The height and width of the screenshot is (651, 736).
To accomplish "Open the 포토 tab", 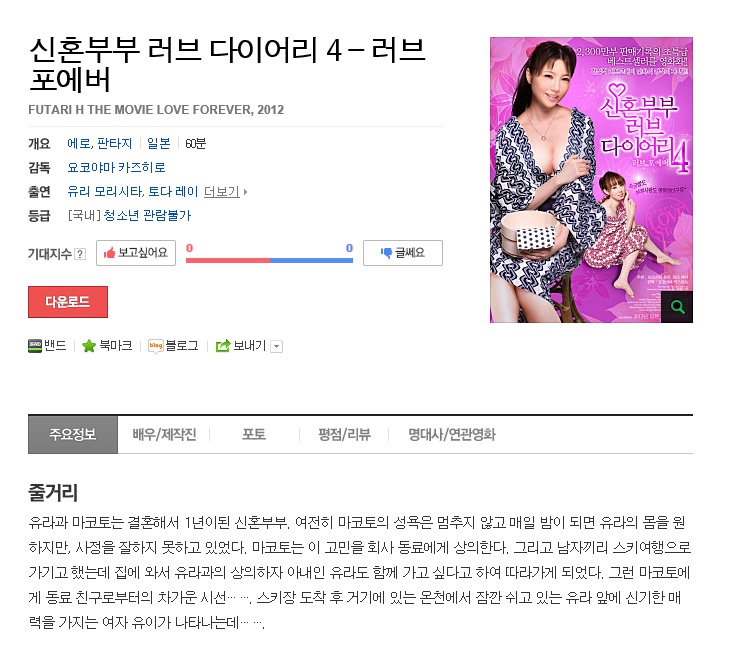I will click(x=254, y=434).
